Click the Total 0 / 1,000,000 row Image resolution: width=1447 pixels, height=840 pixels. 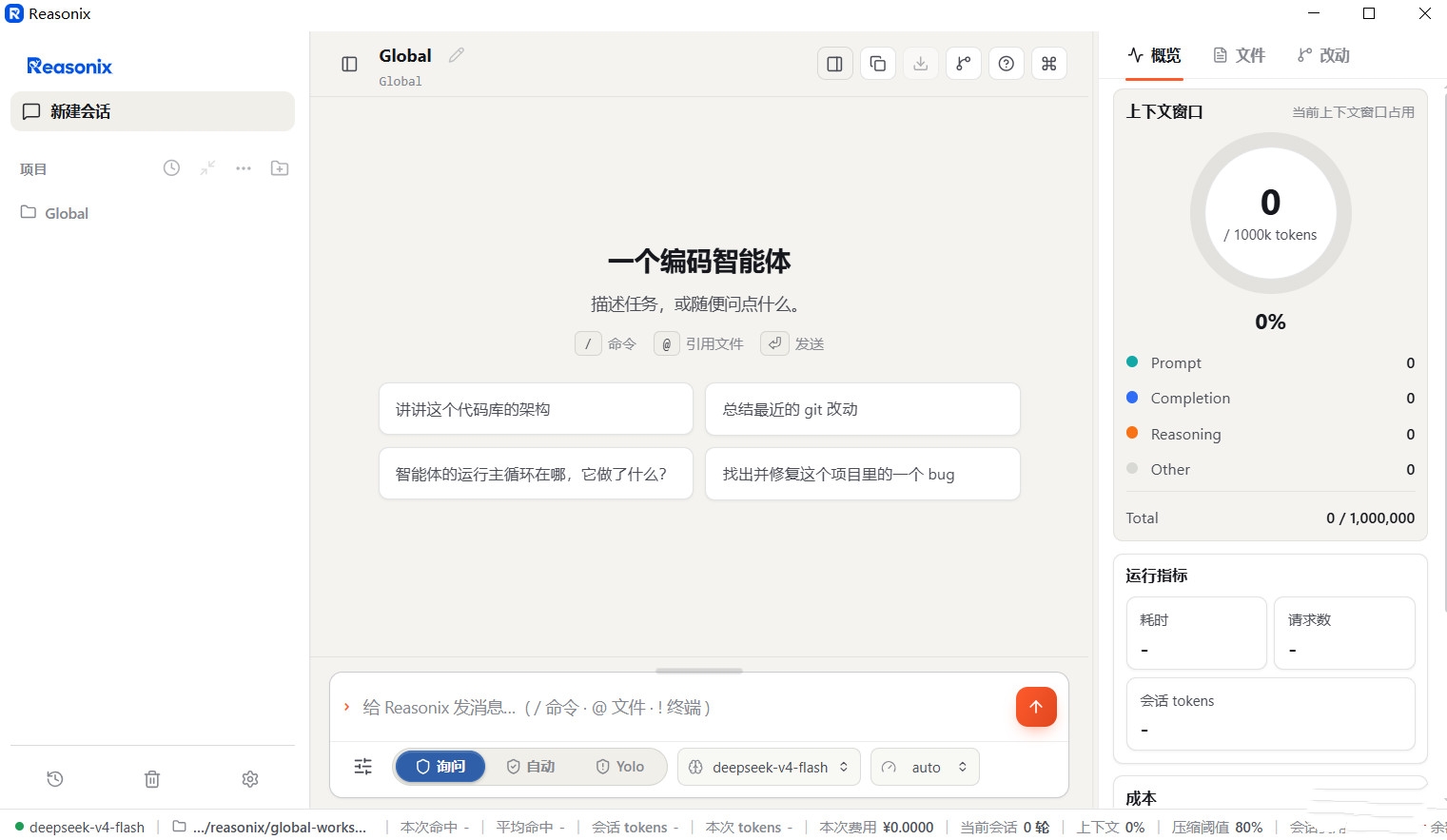pos(1270,518)
